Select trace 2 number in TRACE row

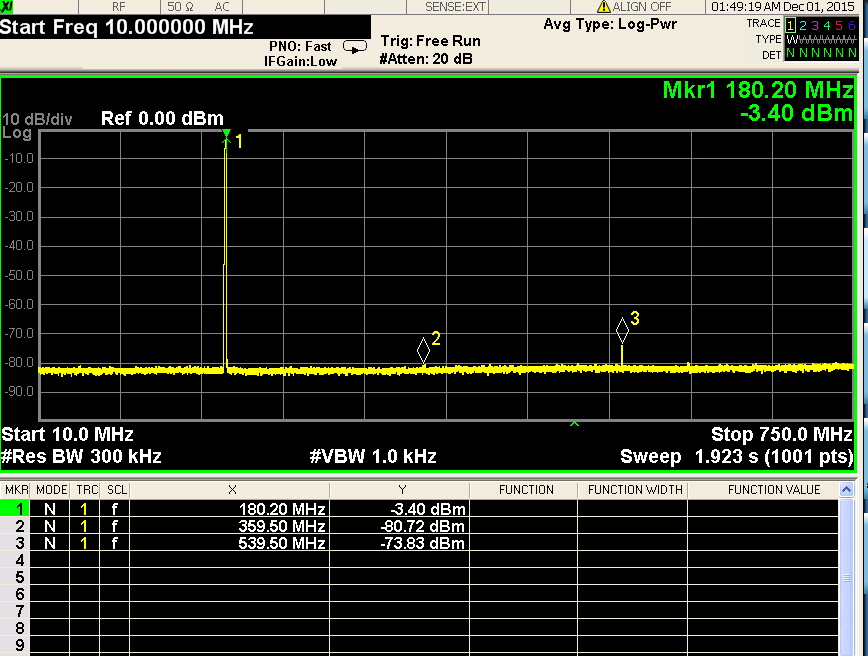(x=804, y=23)
